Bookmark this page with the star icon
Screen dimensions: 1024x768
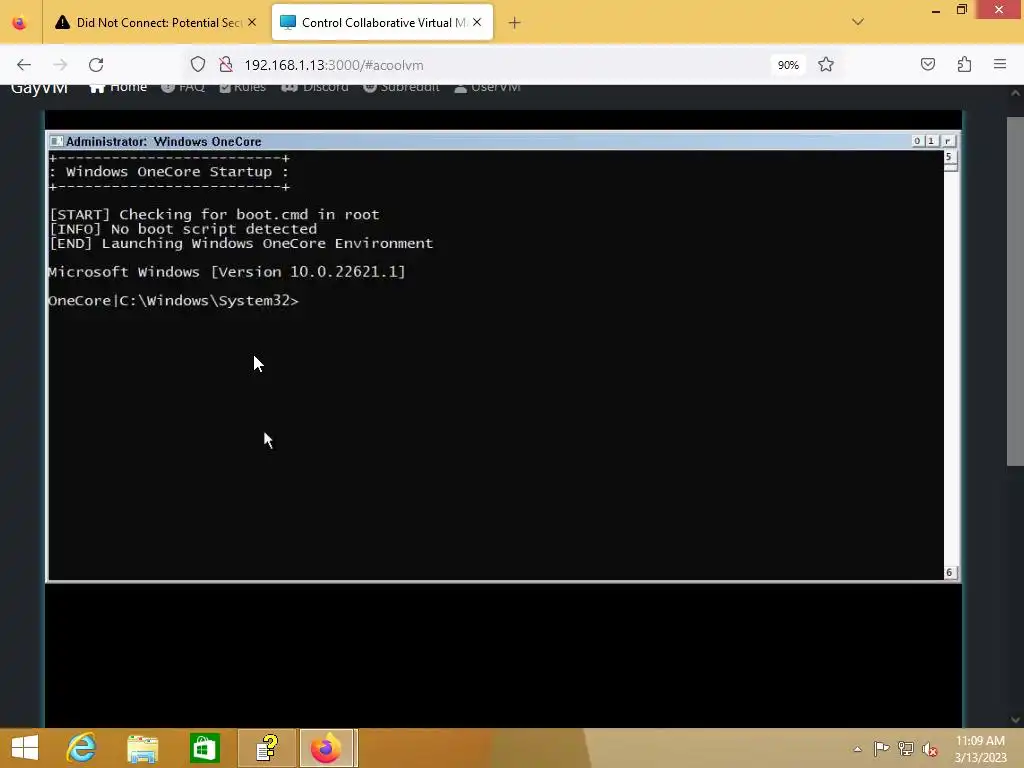(x=826, y=65)
